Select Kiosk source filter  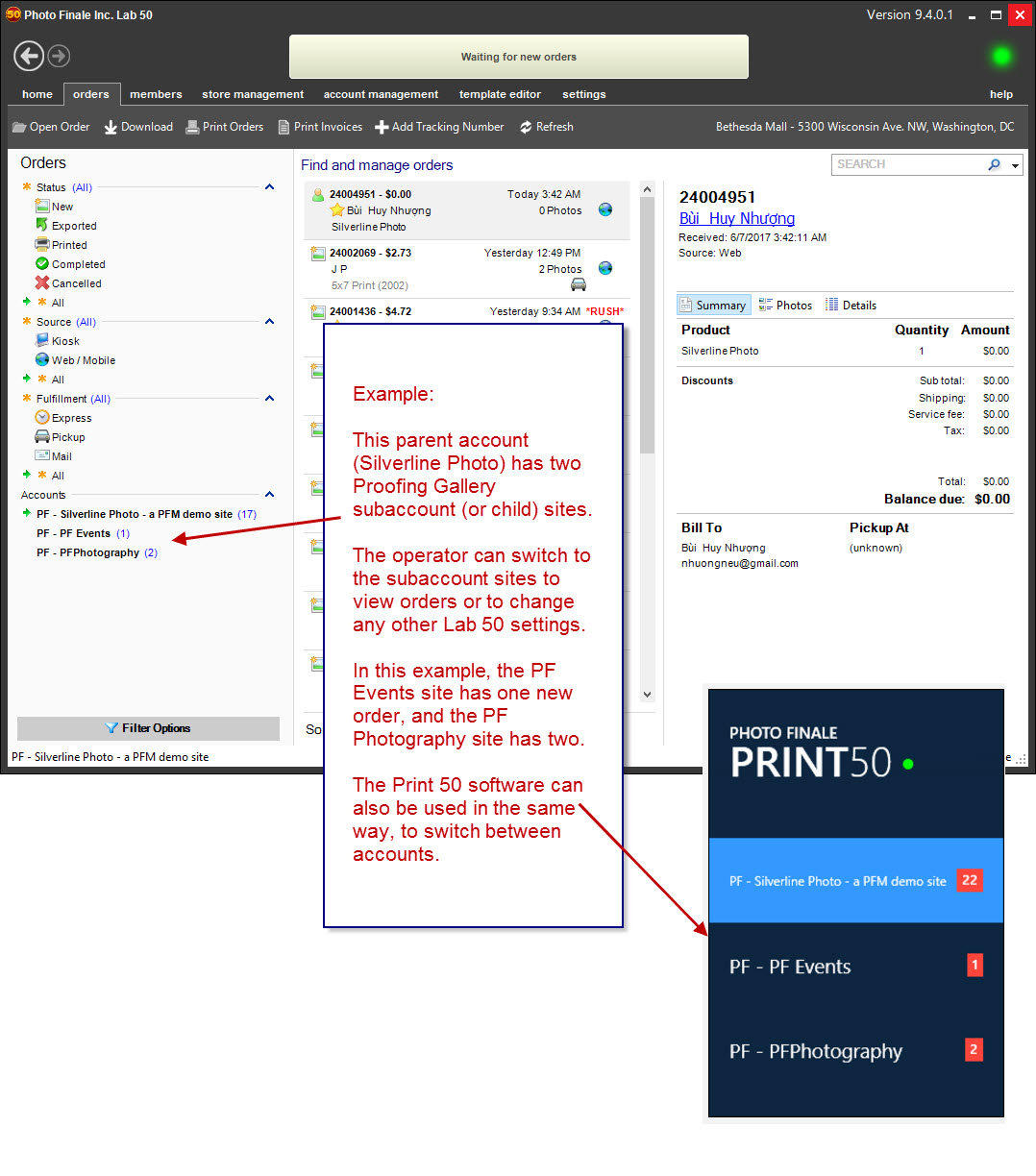point(57,341)
